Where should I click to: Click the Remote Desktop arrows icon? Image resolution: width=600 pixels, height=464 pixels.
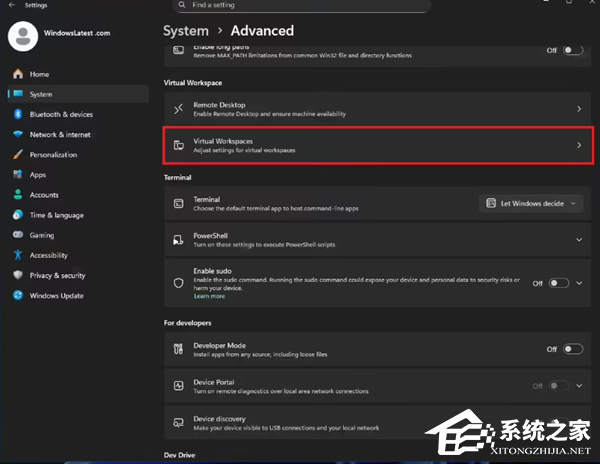pyautogui.click(x=179, y=109)
